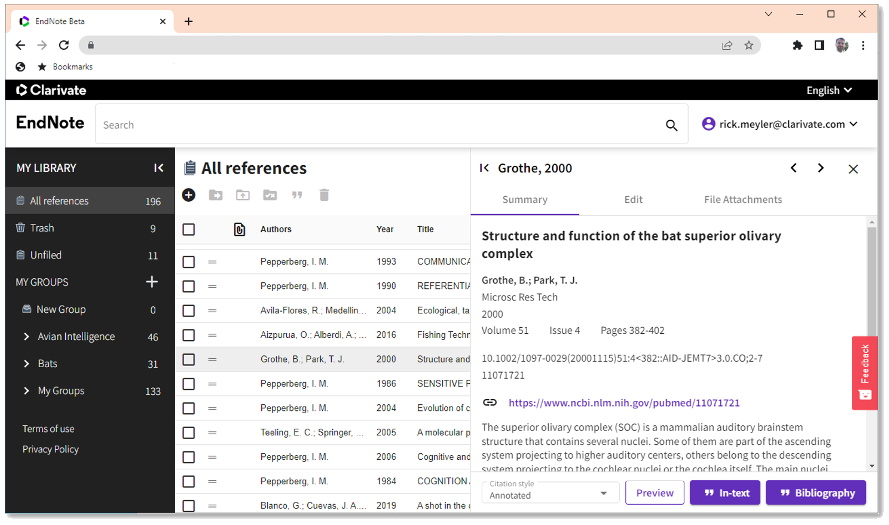Collapse the My Library sidebar
The width and height of the screenshot is (889, 525).
pos(158,168)
